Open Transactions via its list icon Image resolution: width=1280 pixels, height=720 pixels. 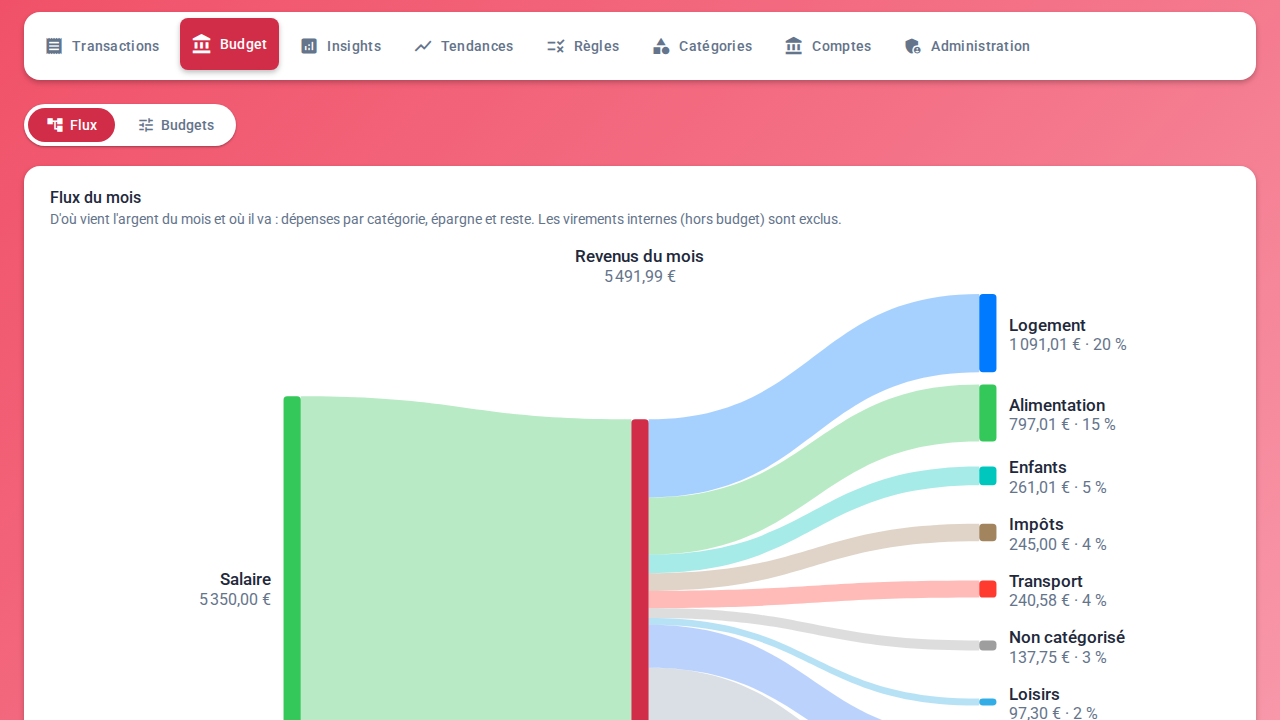pyautogui.click(x=54, y=46)
